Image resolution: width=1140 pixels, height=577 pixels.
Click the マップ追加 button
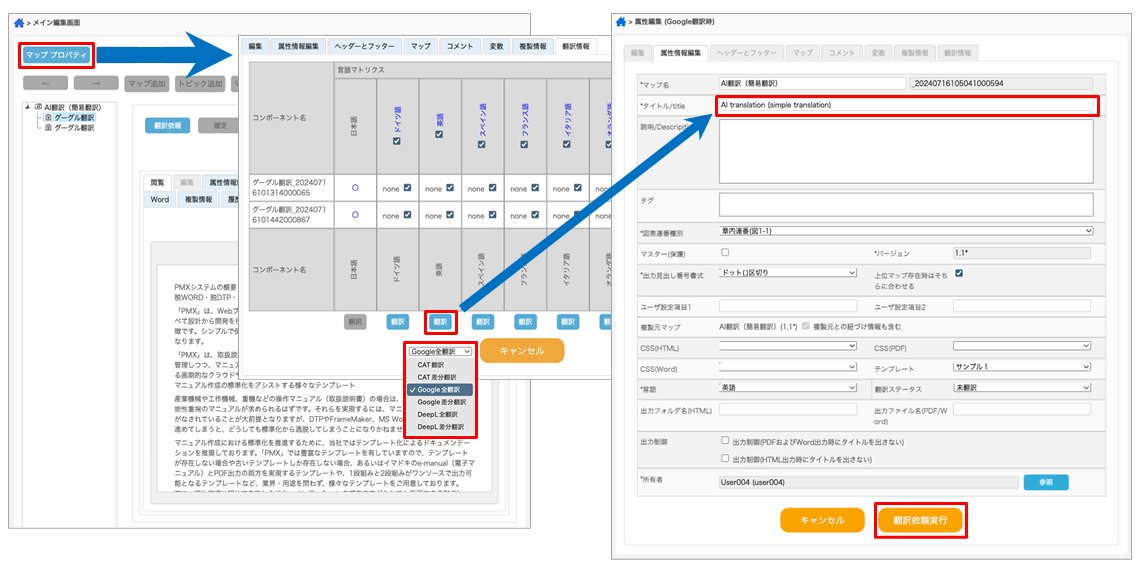[147, 84]
